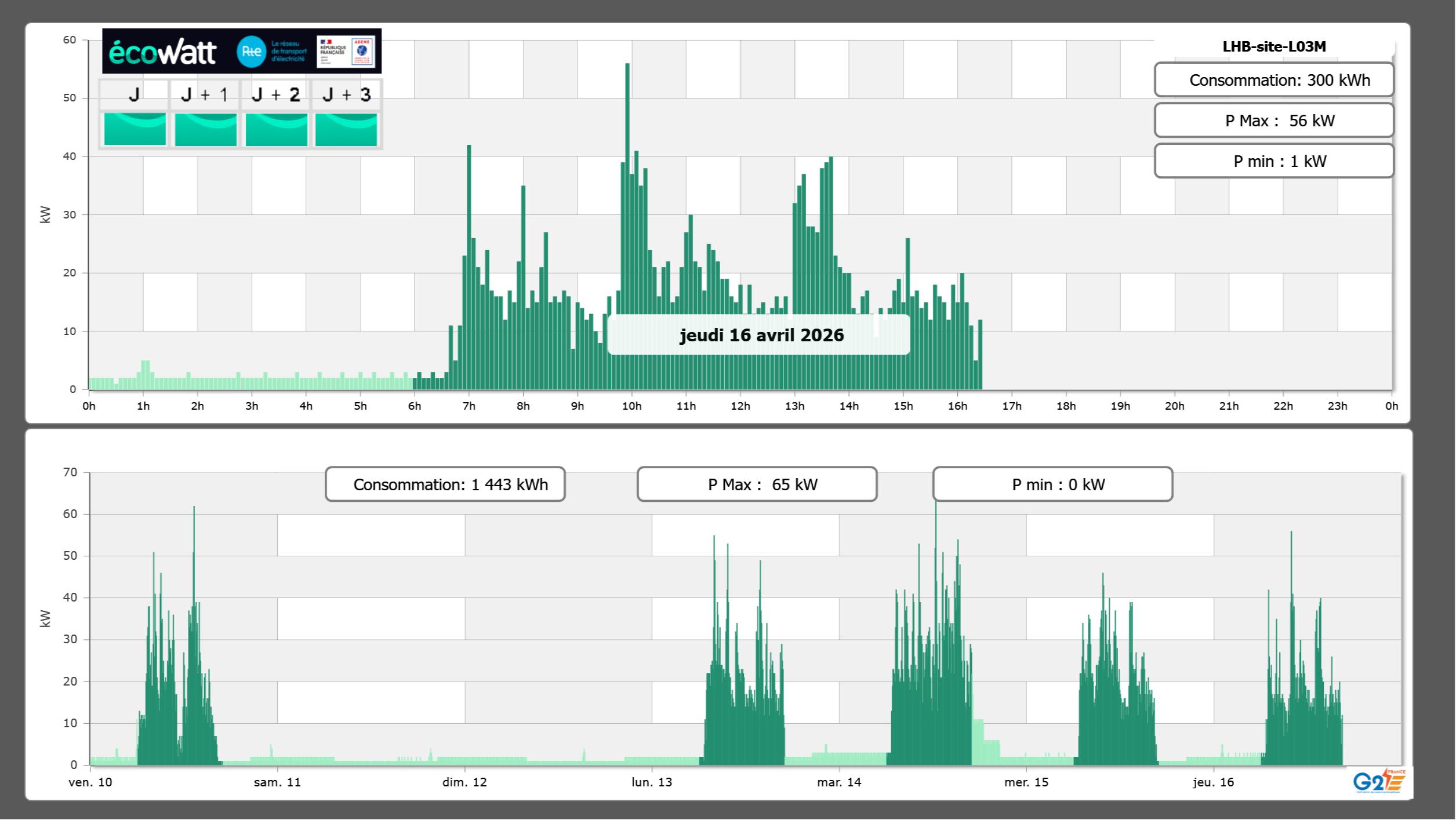Click the République Française emblem
Screen dimensions: 1456x820
(x=333, y=51)
